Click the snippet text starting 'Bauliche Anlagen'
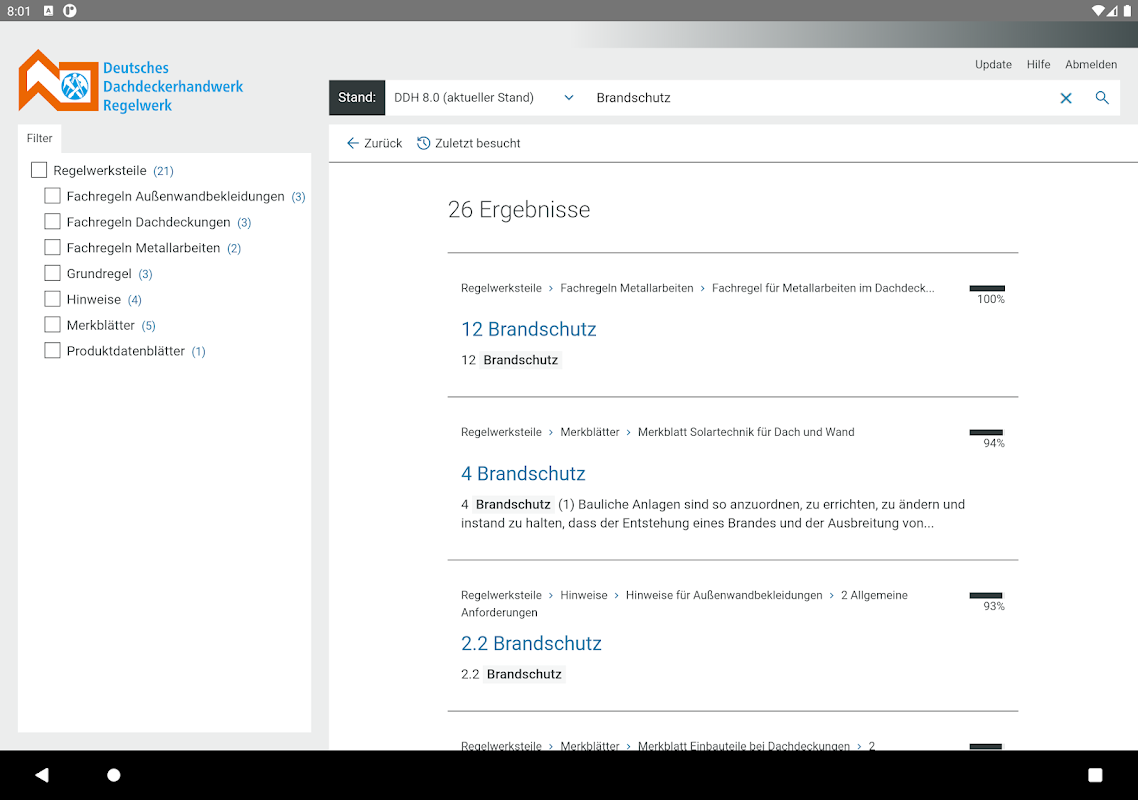This screenshot has width=1138, height=800. pos(713,513)
